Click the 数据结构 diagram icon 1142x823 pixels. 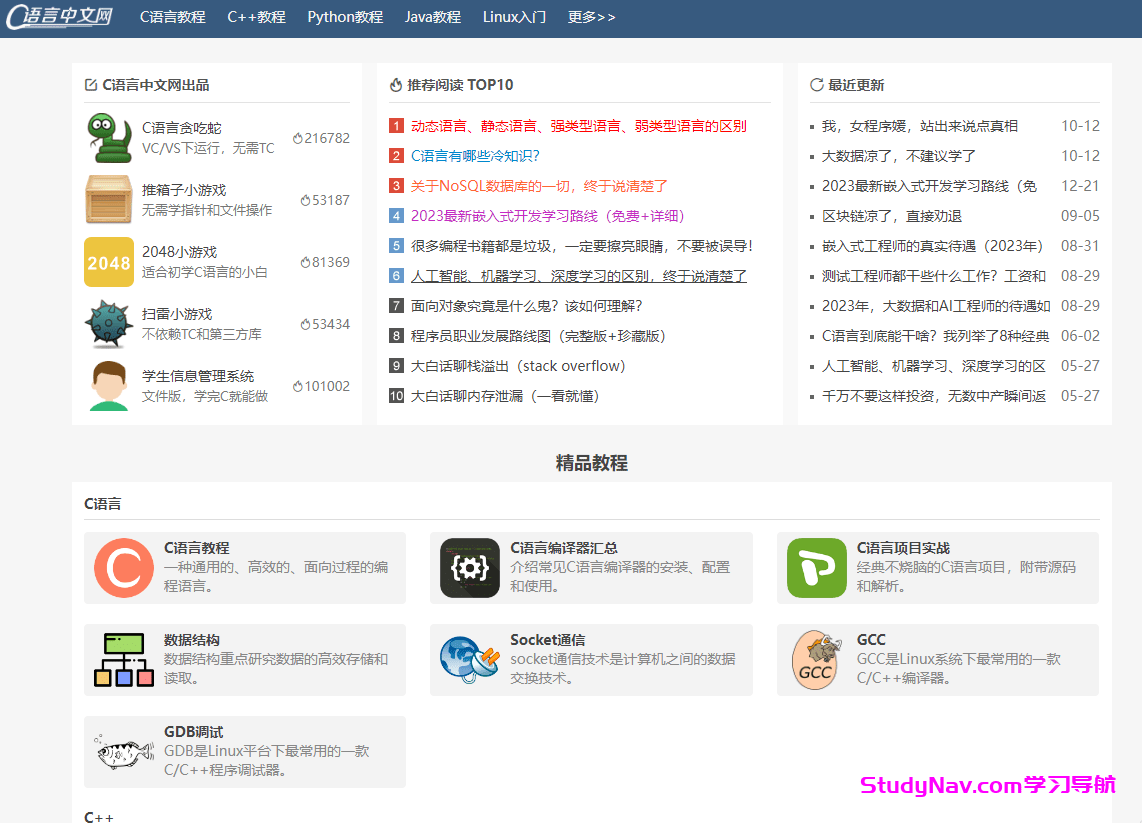[124, 660]
